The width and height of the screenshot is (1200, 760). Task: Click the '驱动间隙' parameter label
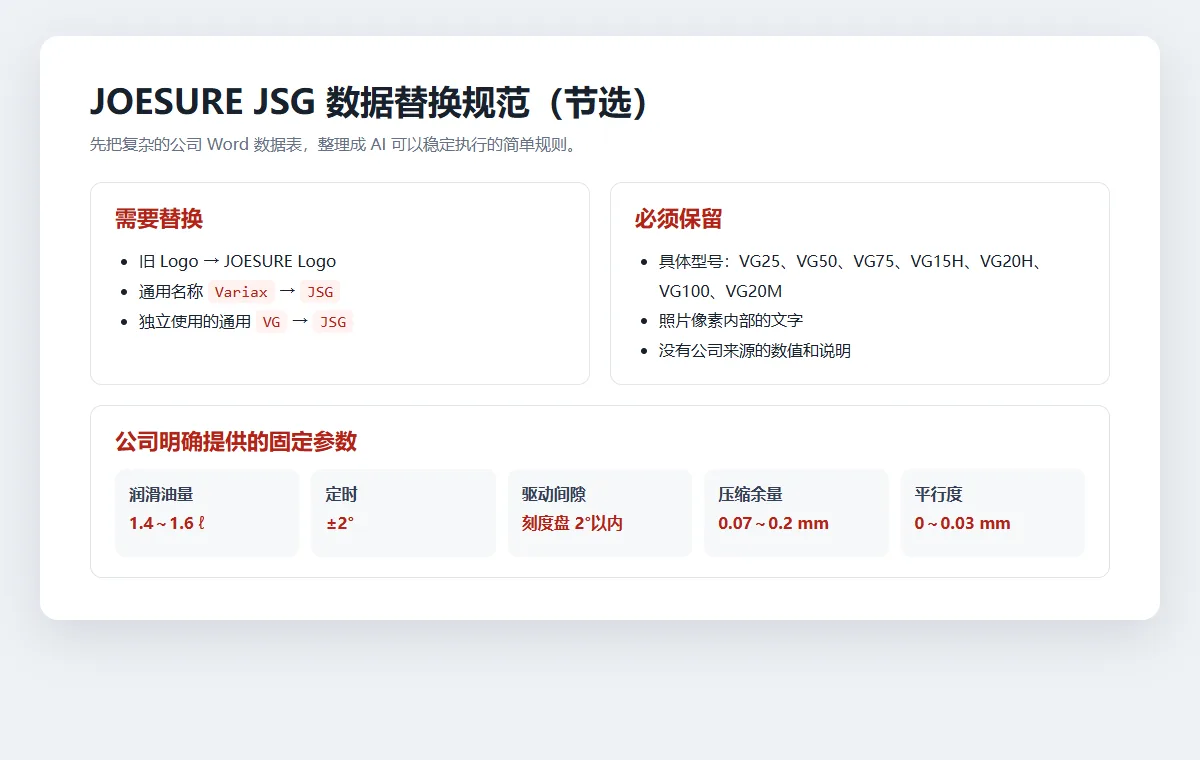click(x=554, y=494)
